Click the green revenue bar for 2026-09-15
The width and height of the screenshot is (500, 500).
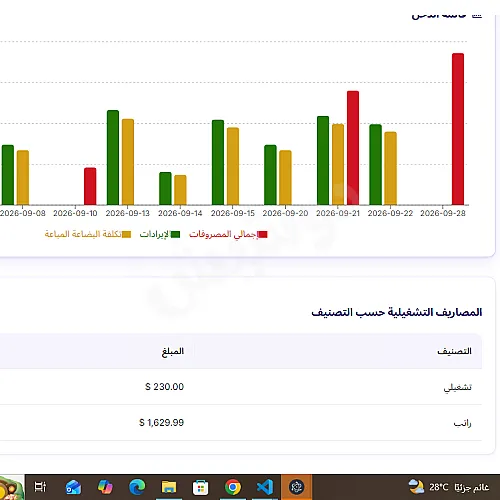tap(218, 162)
